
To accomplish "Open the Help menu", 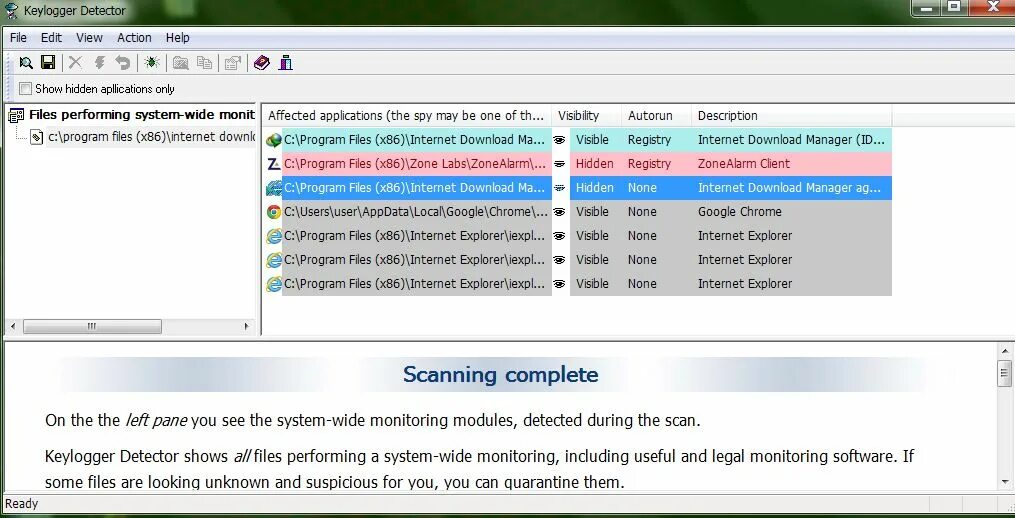I will (177, 38).
